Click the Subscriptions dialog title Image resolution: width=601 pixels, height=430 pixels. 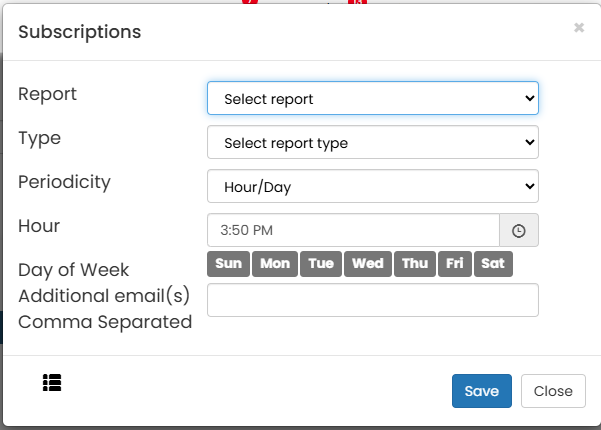(x=80, y=32)
